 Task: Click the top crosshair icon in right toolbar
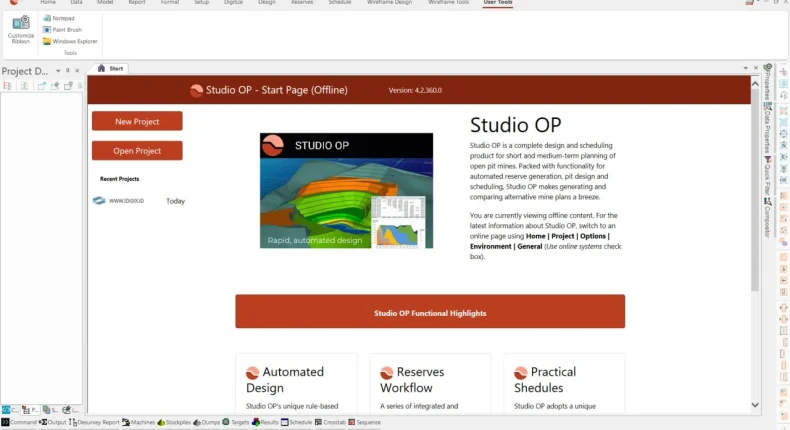point(783,72)
